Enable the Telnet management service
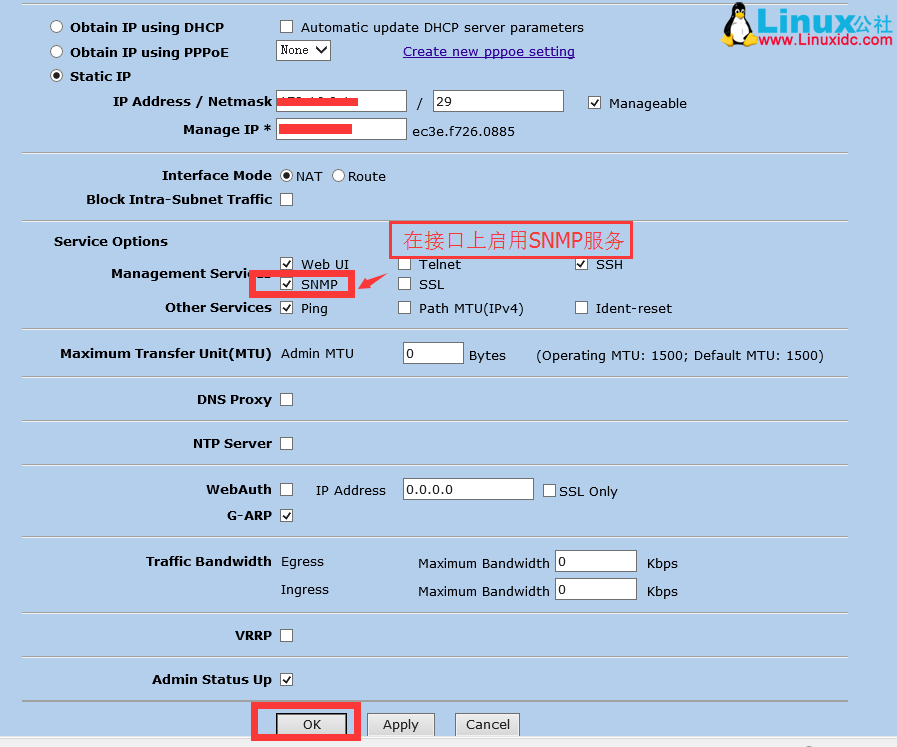Image resolution: width=897 pixels, height=747 pixels. click(404, 264)
